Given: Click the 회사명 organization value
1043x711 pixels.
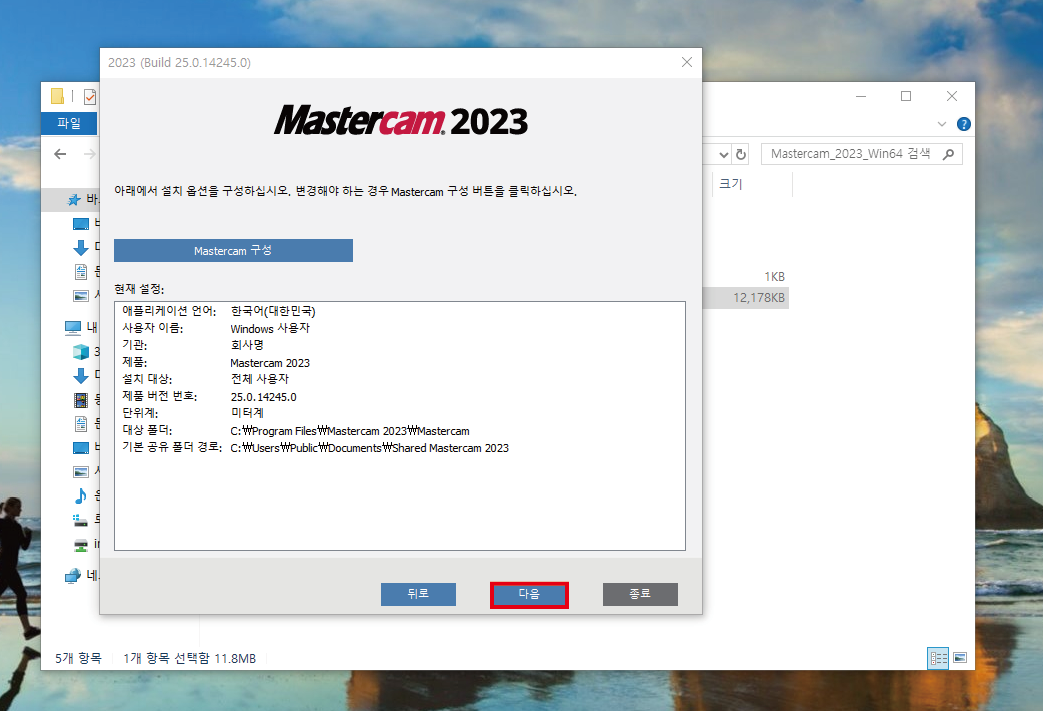Looking at the screenshot, I should click(247, 345).
